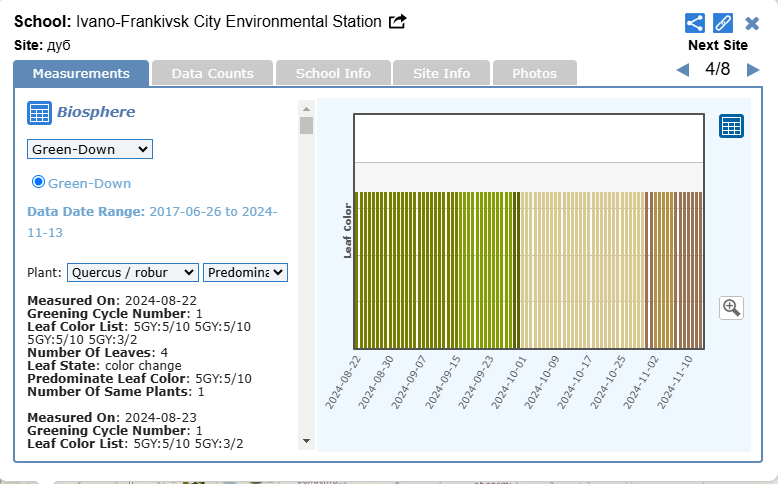
Task: Click the Biosphere heading link
Action: (x=96, y=112)
